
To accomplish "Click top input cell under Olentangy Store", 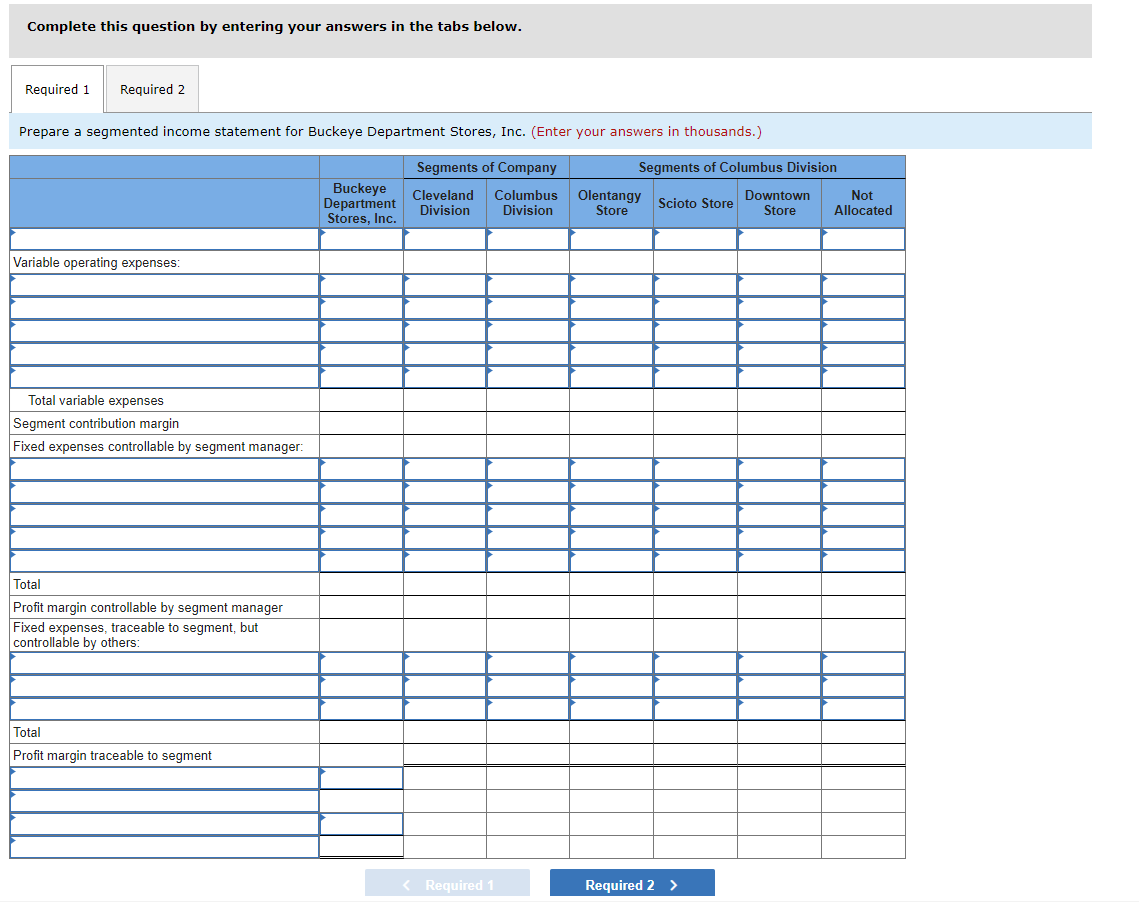I will (612, 239).
